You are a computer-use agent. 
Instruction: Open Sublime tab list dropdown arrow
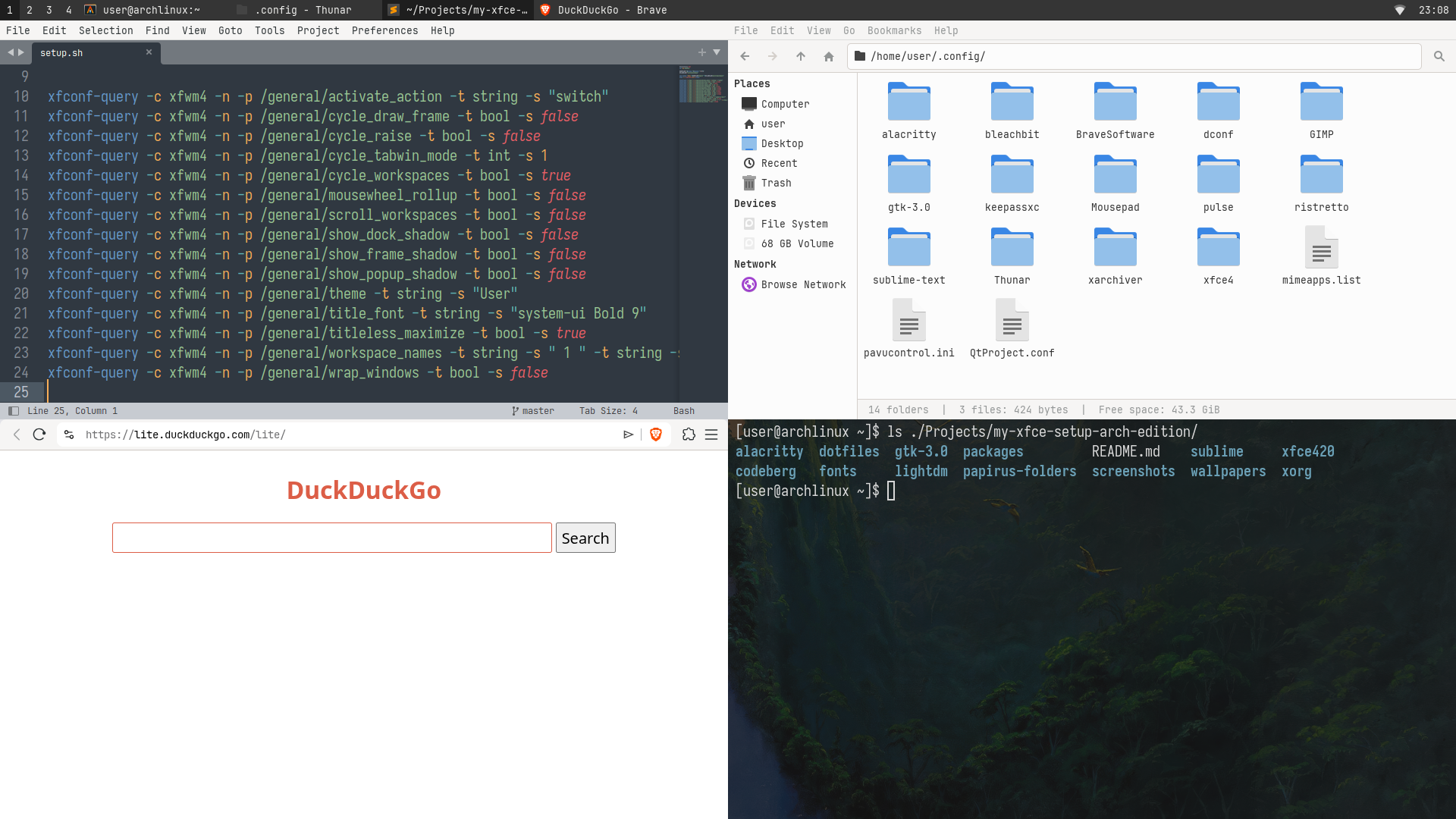coord(717,52)
